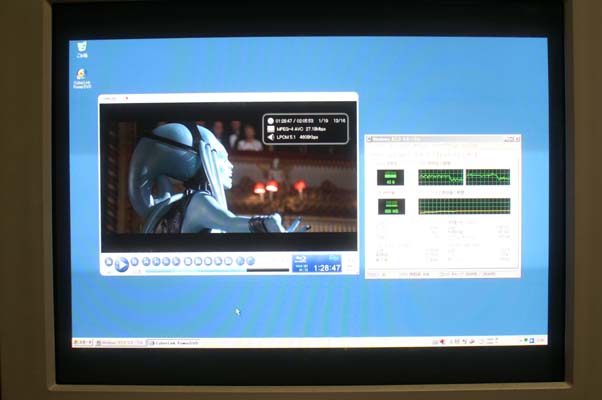Click the LPCM 5.1 audio line in the overlay
The width and height of the screenshot is (602, 400).
(297, 137)
